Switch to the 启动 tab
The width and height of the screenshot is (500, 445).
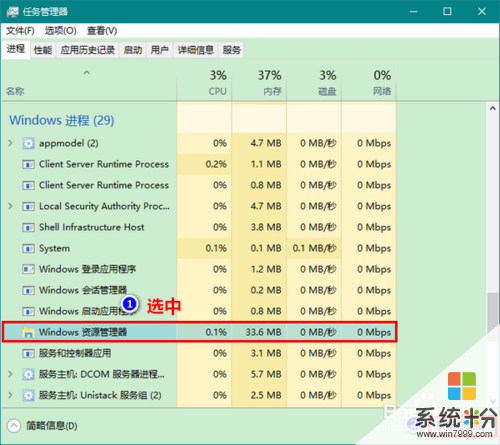pos(133,50)
